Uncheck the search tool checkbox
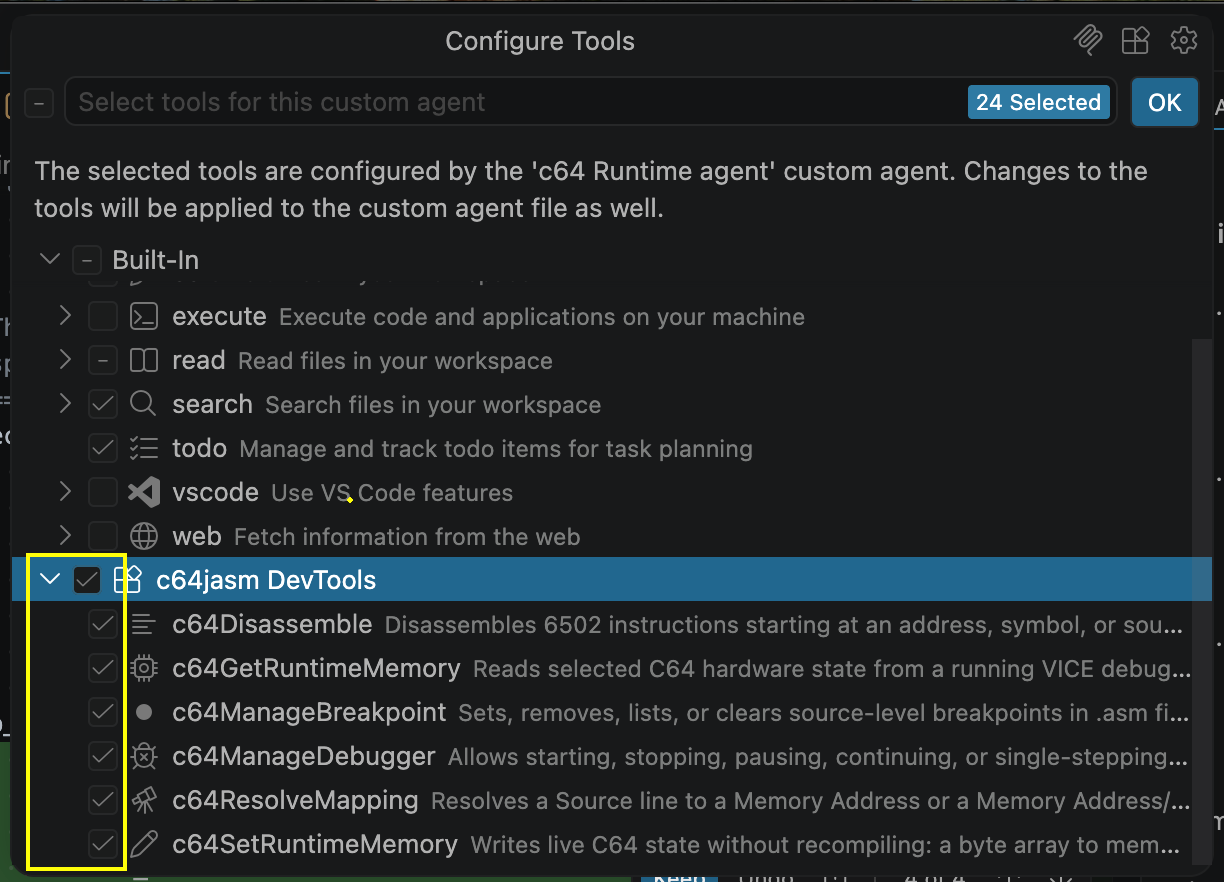Image resolution: width=1224 pixels, height=882 pixels. [x=103, y=405]
